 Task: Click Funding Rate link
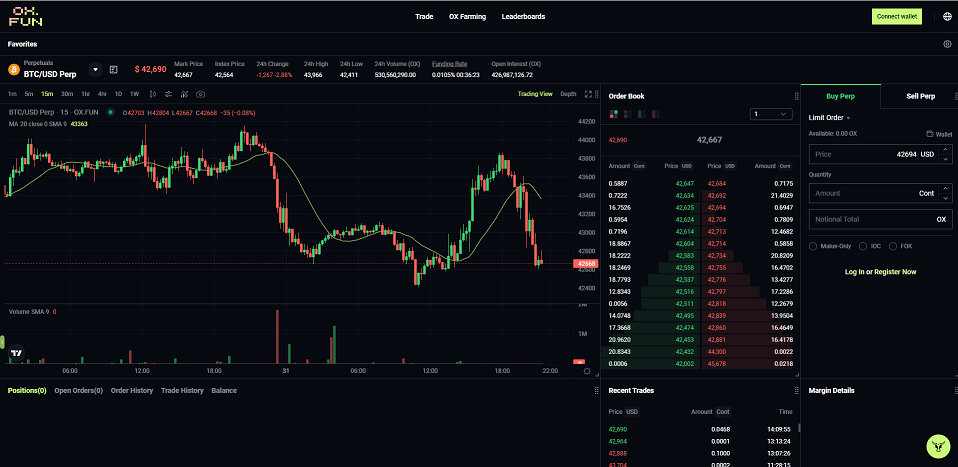point(449,64)
